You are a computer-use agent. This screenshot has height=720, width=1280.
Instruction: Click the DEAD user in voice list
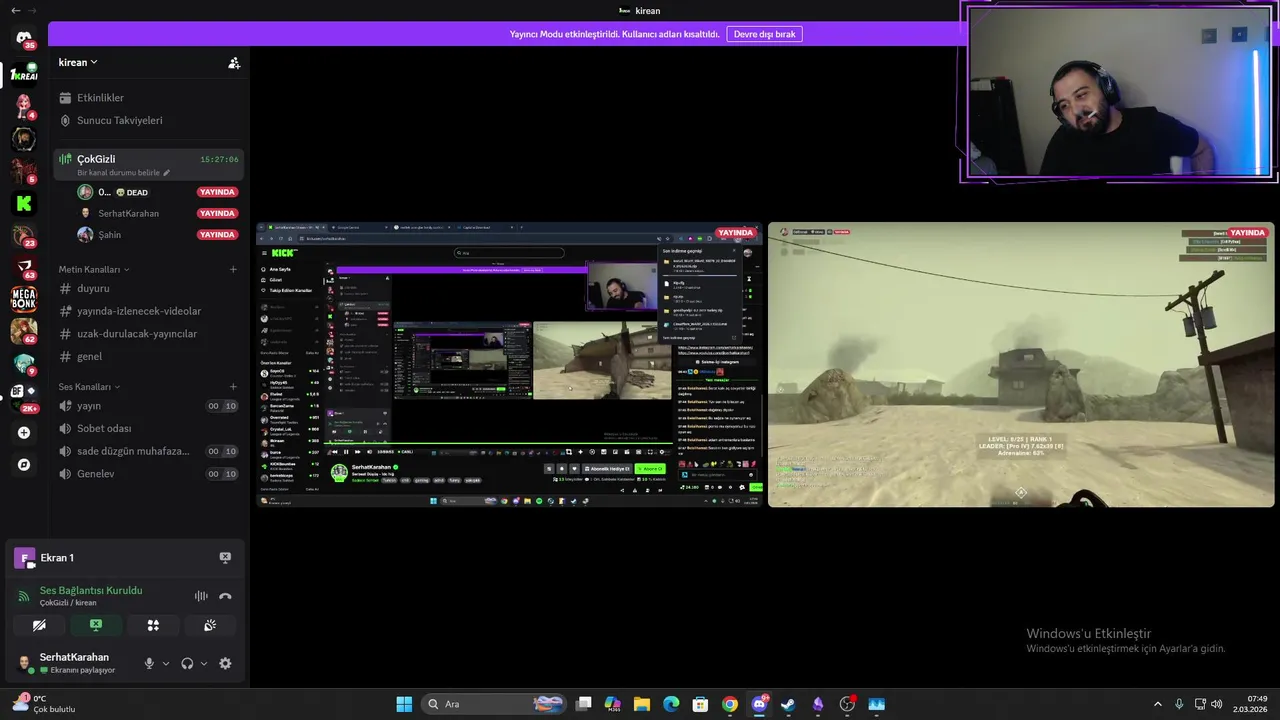[x=156, y=192]
